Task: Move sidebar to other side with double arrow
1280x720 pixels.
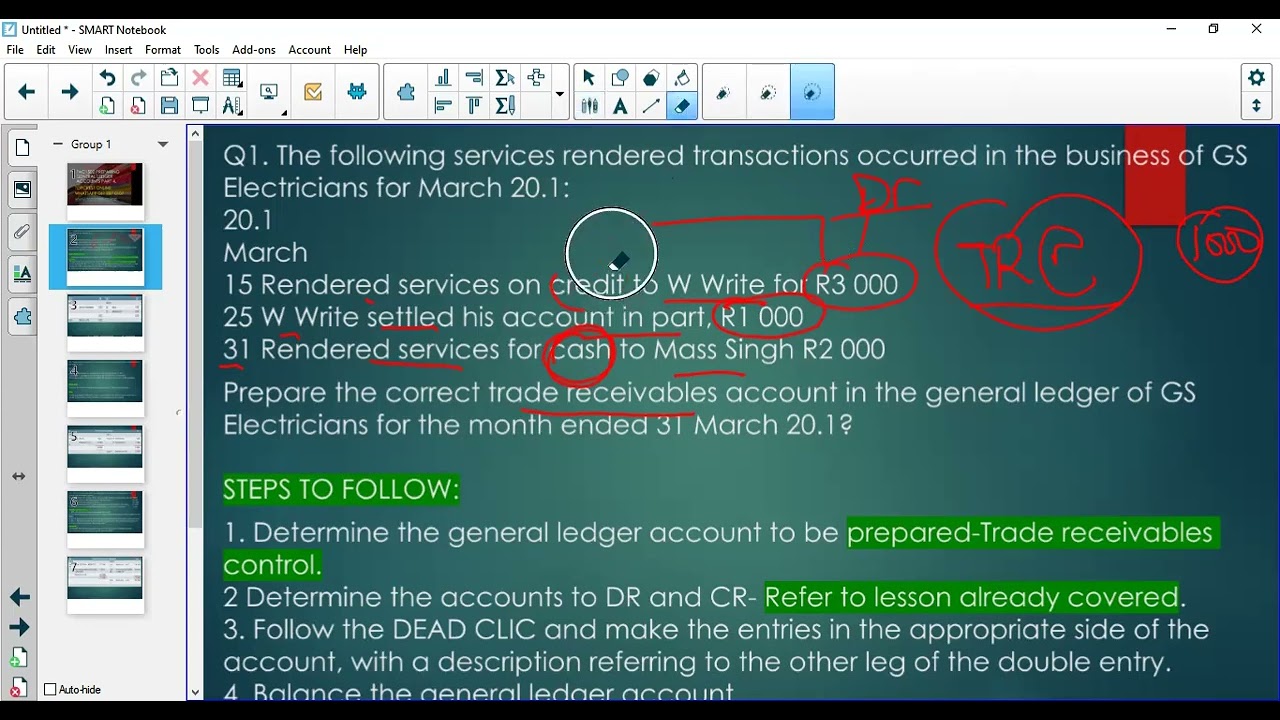Action: [x=19, y=476]
